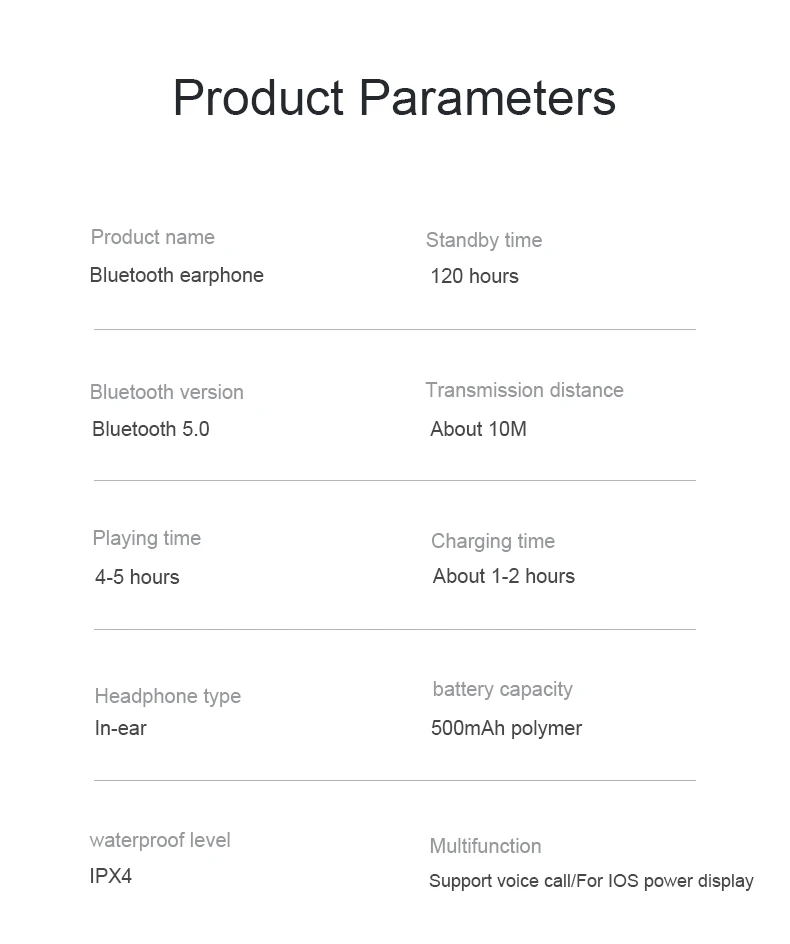Select the battery capacity label
Screen dimensions: 790x944
point(502,689)
